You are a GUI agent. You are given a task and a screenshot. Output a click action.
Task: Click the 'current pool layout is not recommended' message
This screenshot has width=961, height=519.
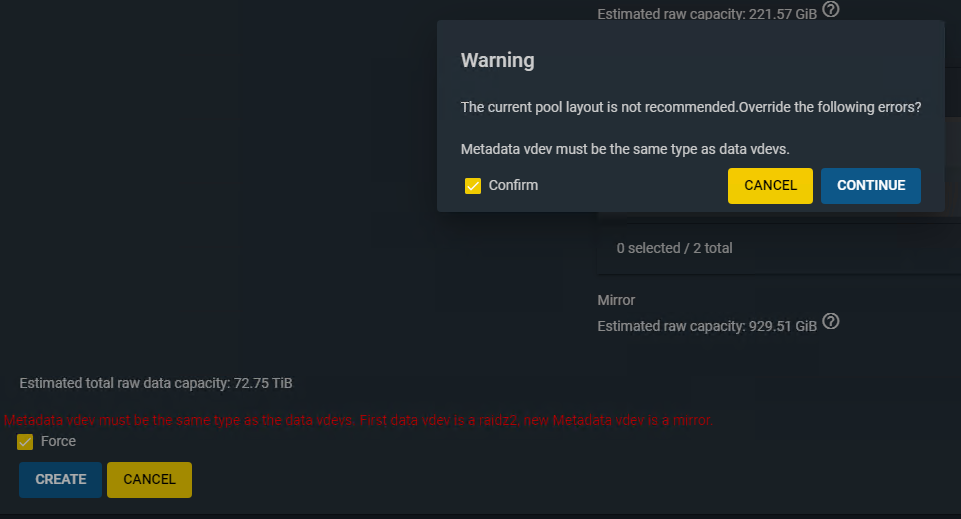(x=691, y=107)
